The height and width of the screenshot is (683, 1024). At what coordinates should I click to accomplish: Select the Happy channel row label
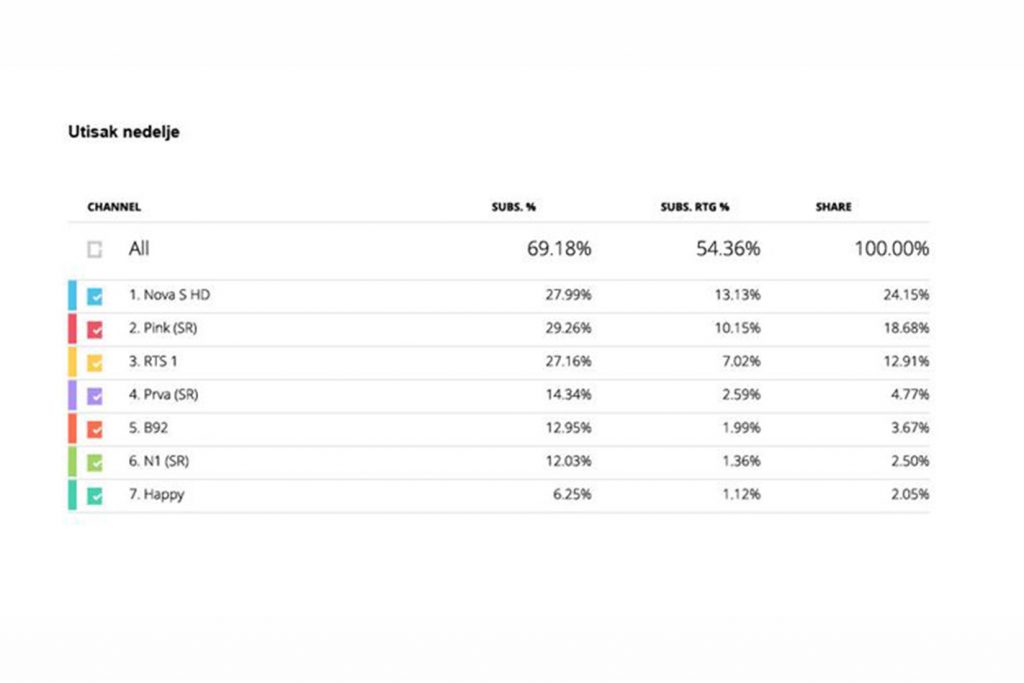click(x=156, y=494)
